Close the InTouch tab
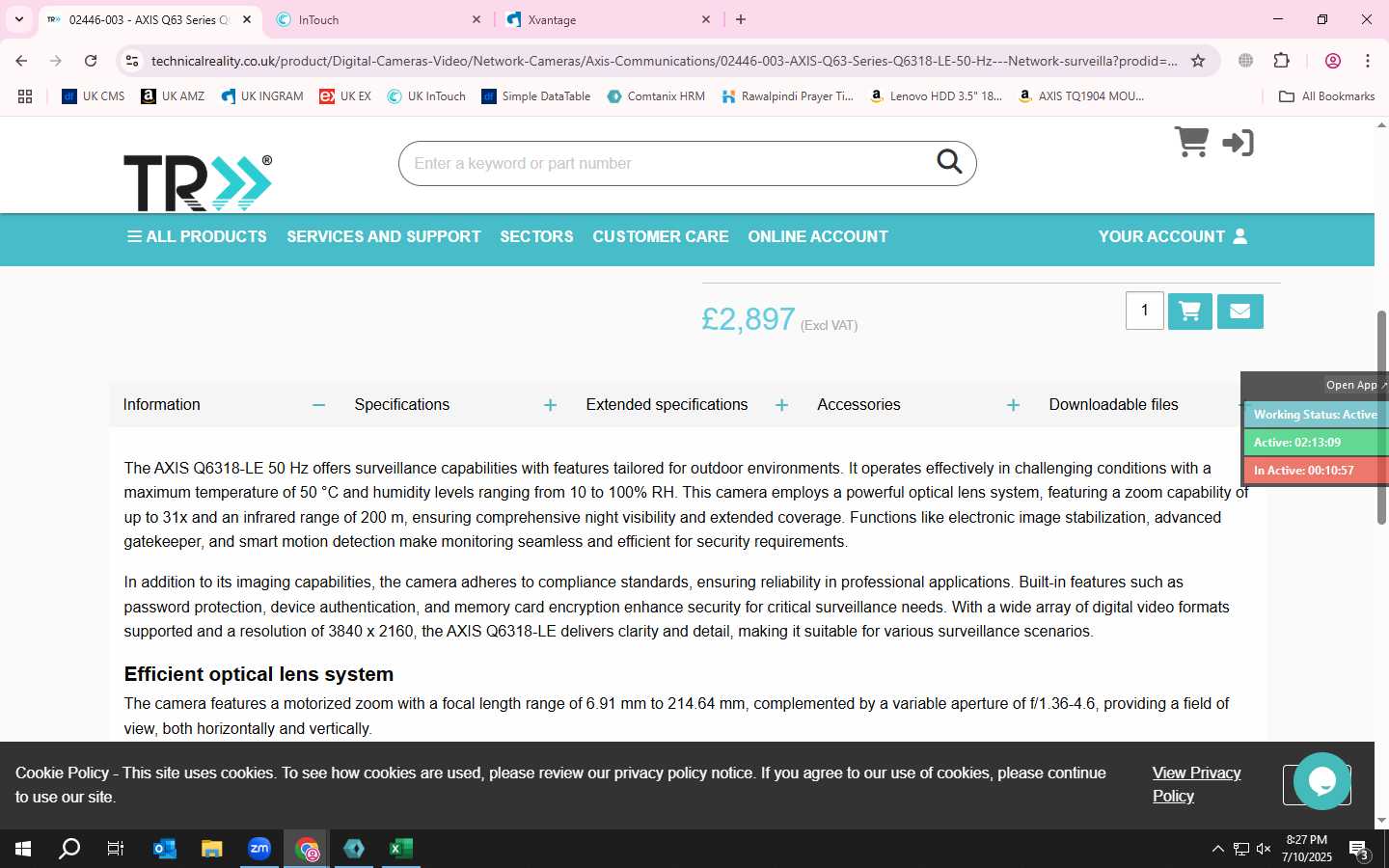 coord(477,19)
